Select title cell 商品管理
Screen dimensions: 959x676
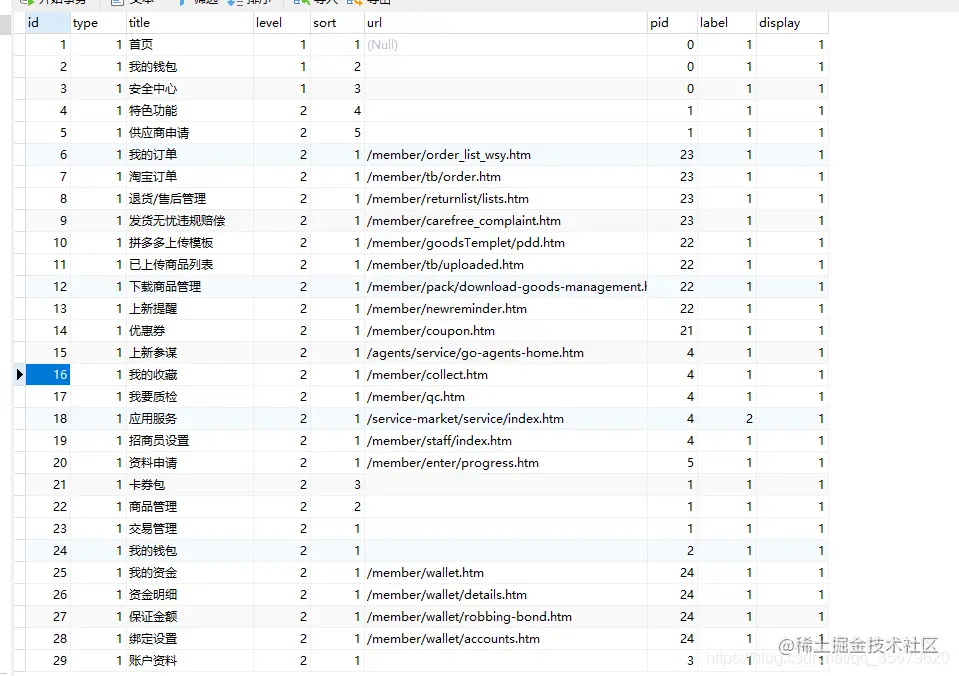(x=190, y=507)
